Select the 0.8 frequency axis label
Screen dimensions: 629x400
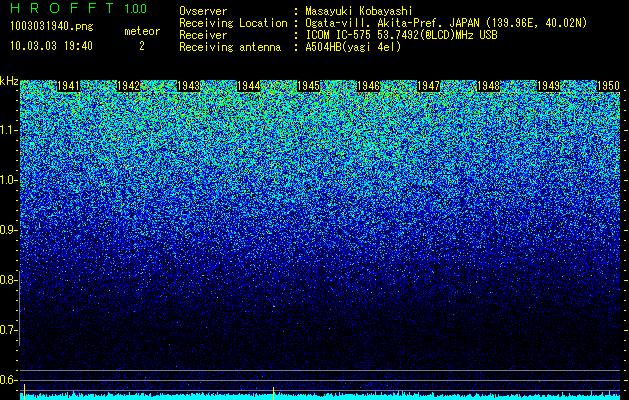click(8, 280)
